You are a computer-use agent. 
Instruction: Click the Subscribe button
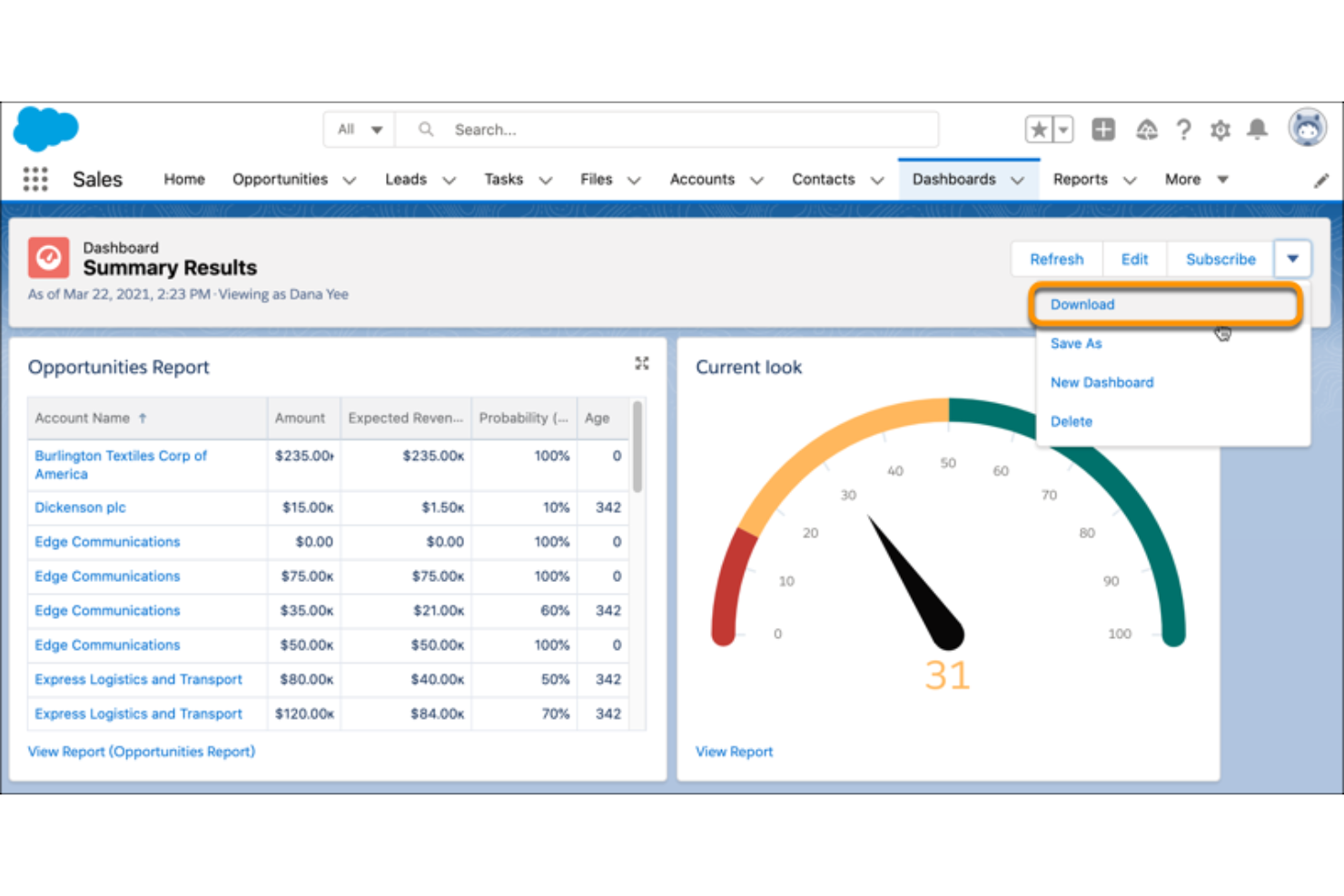pos(1220,259)
